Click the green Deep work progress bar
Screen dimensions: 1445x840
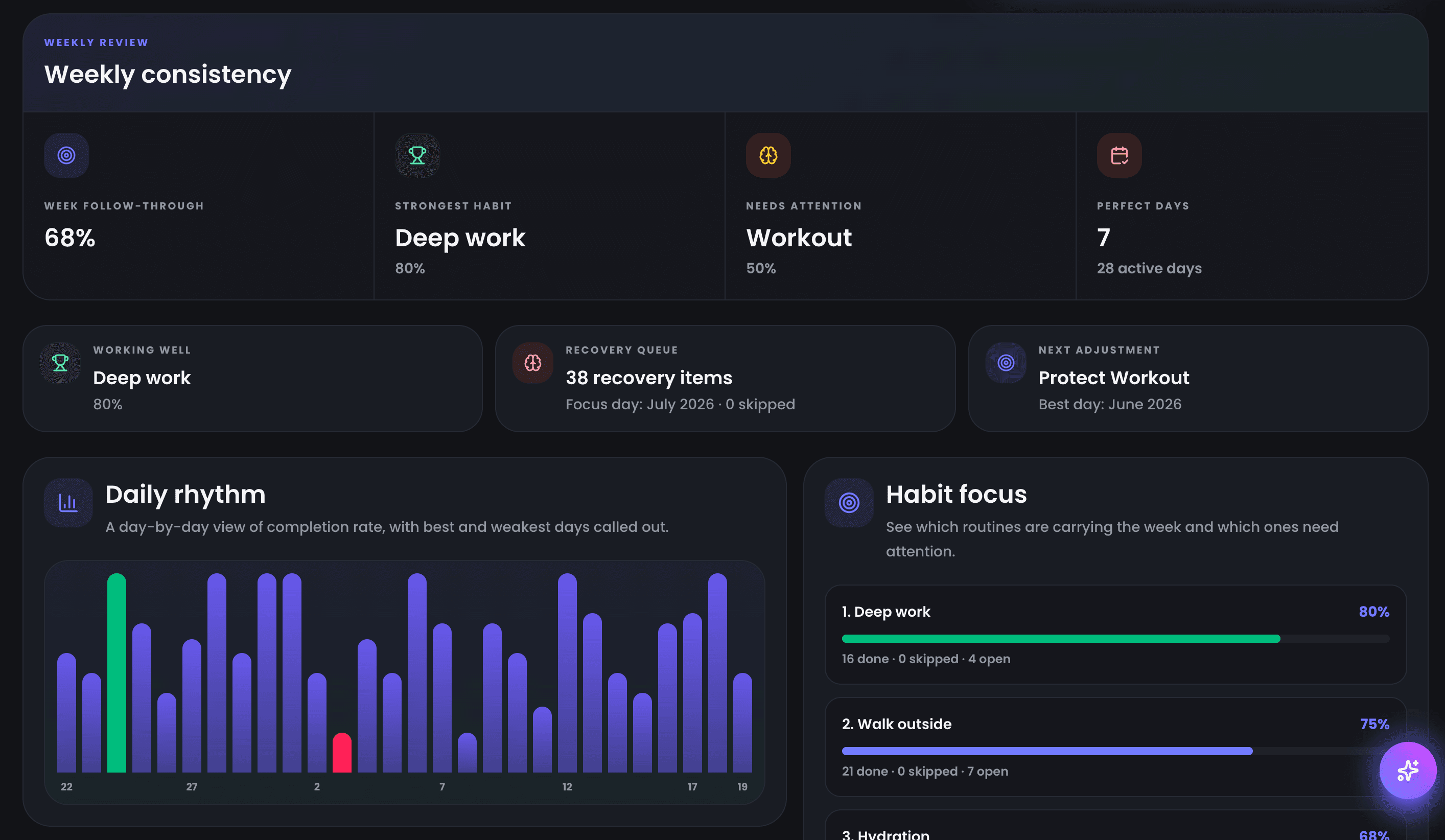click(1061, 639)
